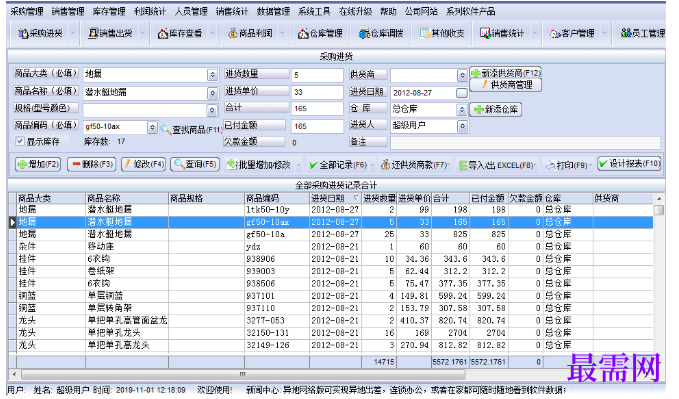Expand the 商品编码 dropdown
Image resolution: width=679 pixels, height=399 pixels.
click(152, 127)
